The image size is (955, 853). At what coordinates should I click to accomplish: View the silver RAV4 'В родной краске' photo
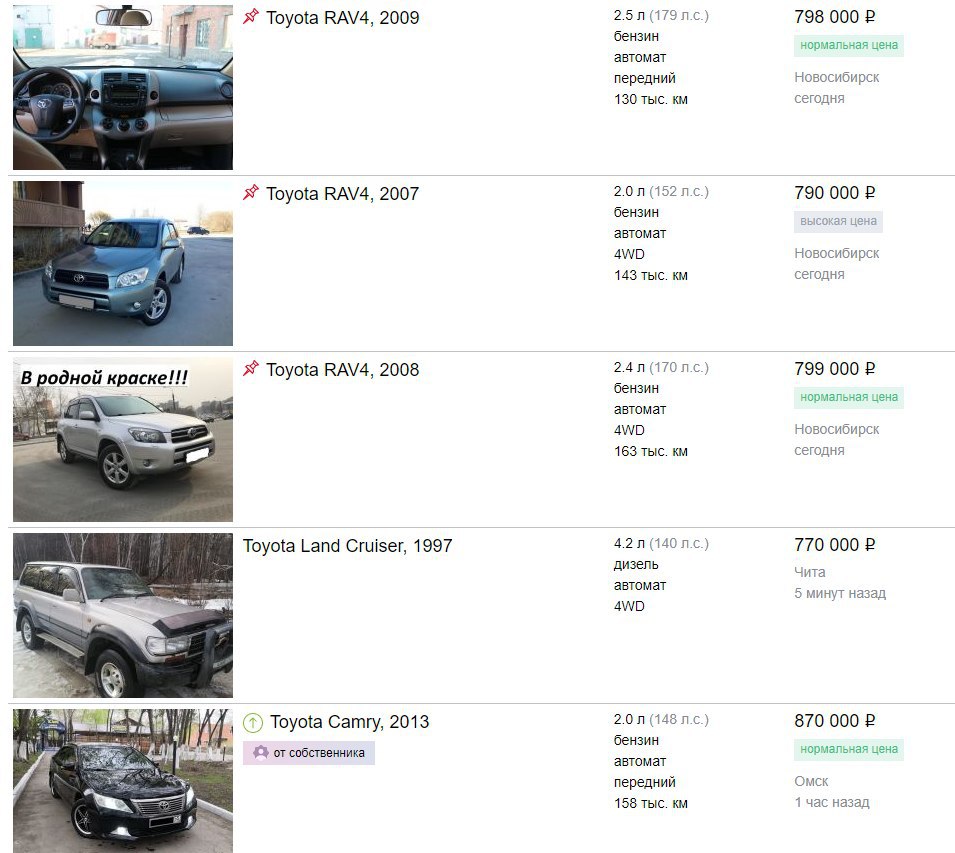pyautogui.click(x=123, y=439)
